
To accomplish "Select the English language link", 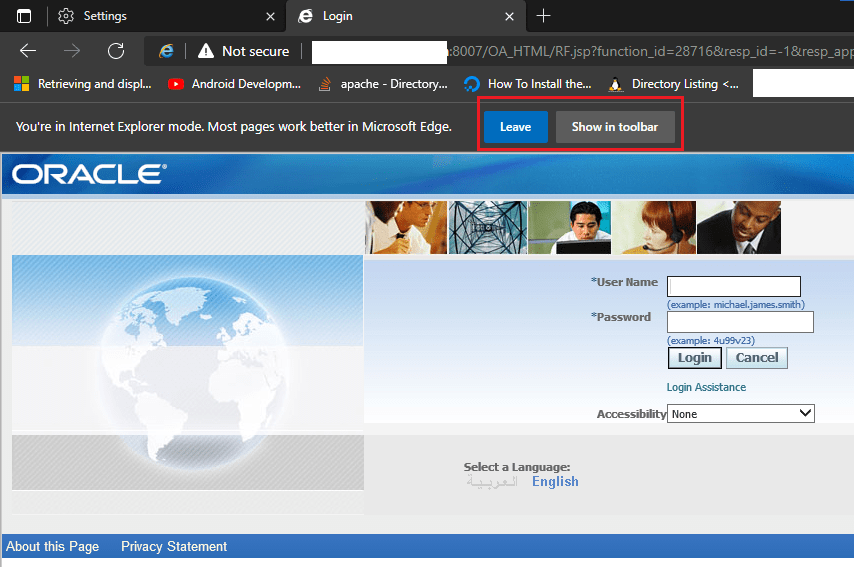I will point(556,481).
